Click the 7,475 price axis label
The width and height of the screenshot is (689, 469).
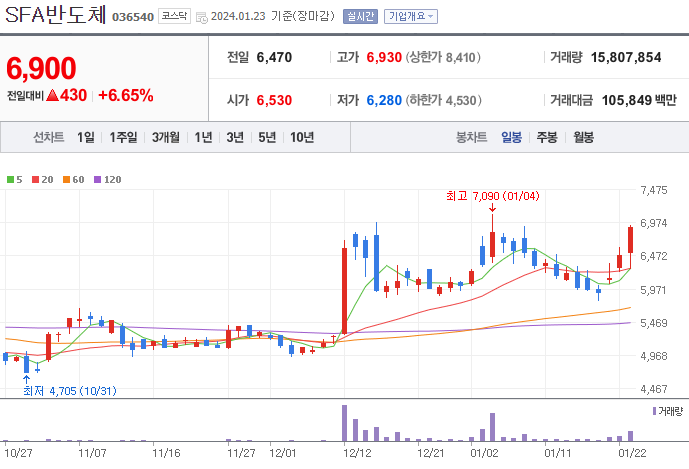[653, 190]
